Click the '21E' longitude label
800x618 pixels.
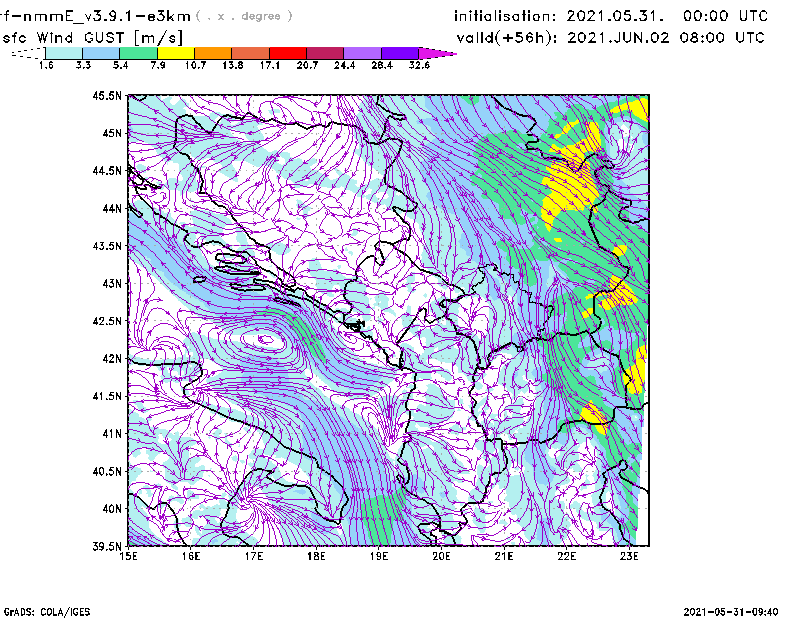pyautogui.click(x=504, y=556)
